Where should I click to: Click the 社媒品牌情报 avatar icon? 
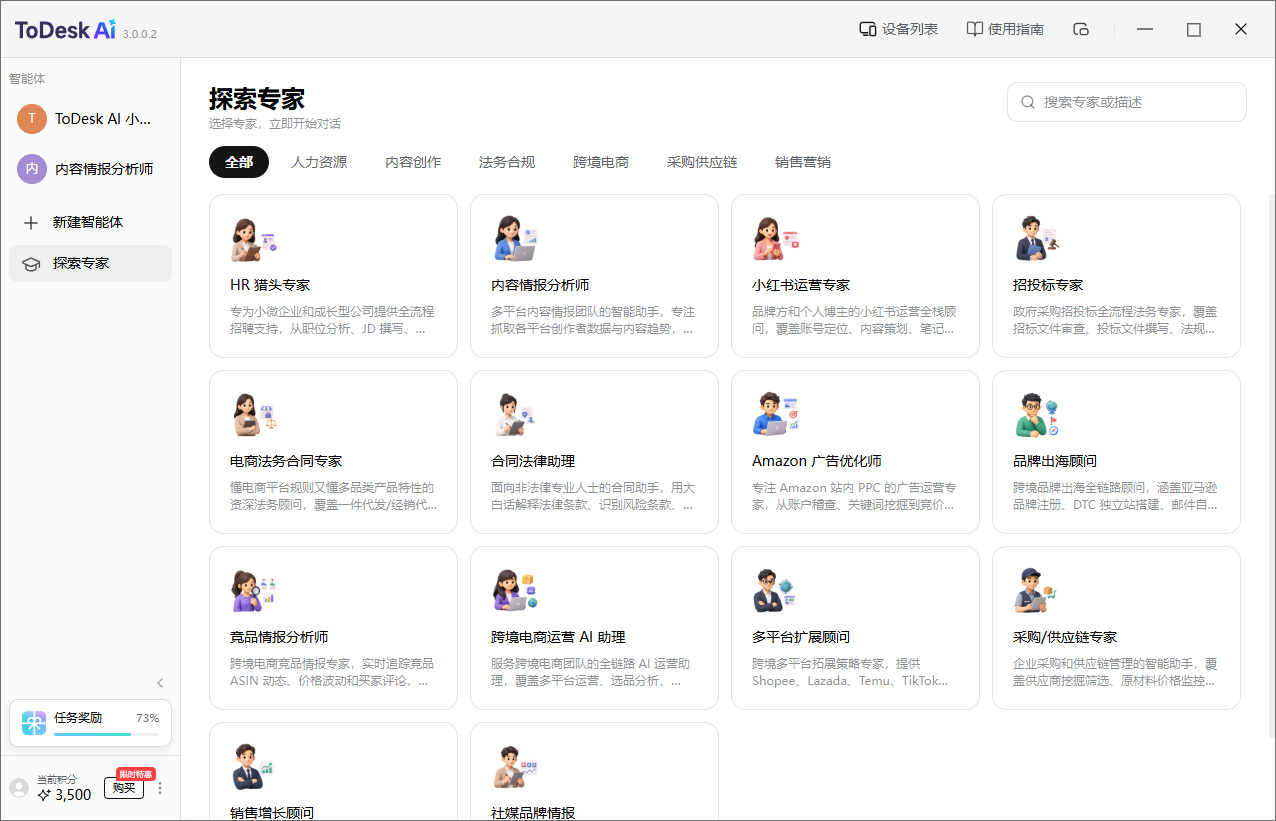click(x=515, y=768)
